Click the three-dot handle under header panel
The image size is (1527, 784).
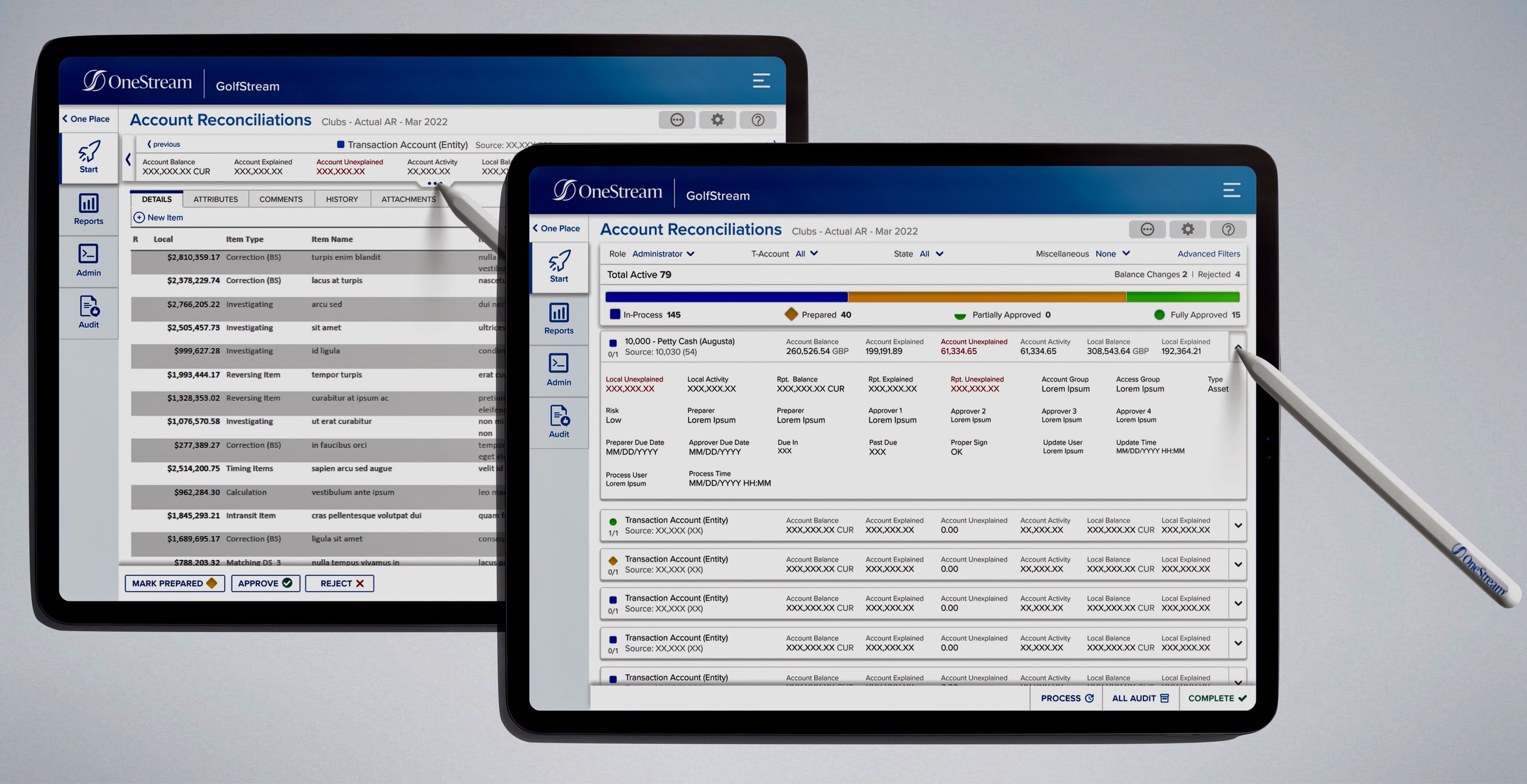point(434,183)
